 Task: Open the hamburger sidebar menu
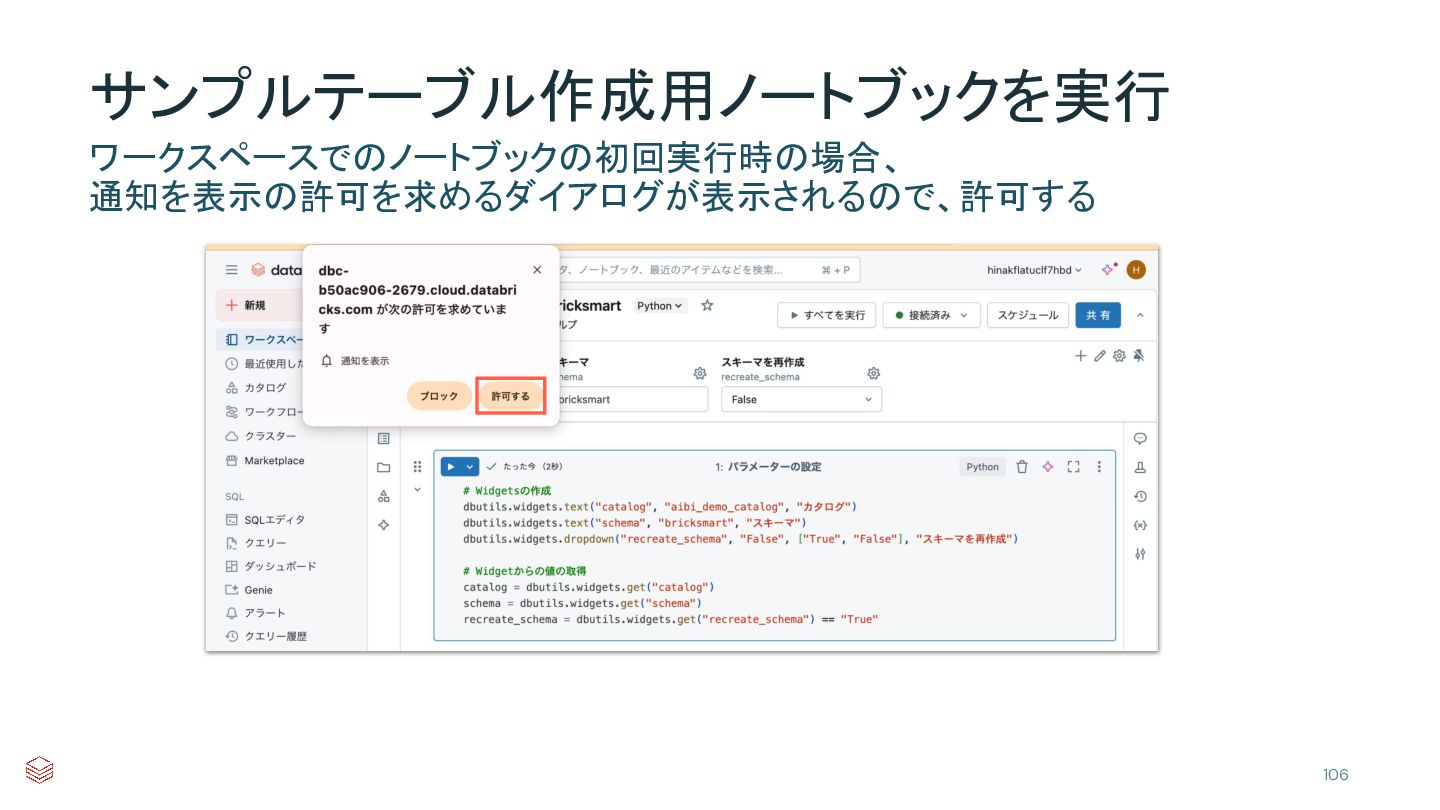click(232, 270)
